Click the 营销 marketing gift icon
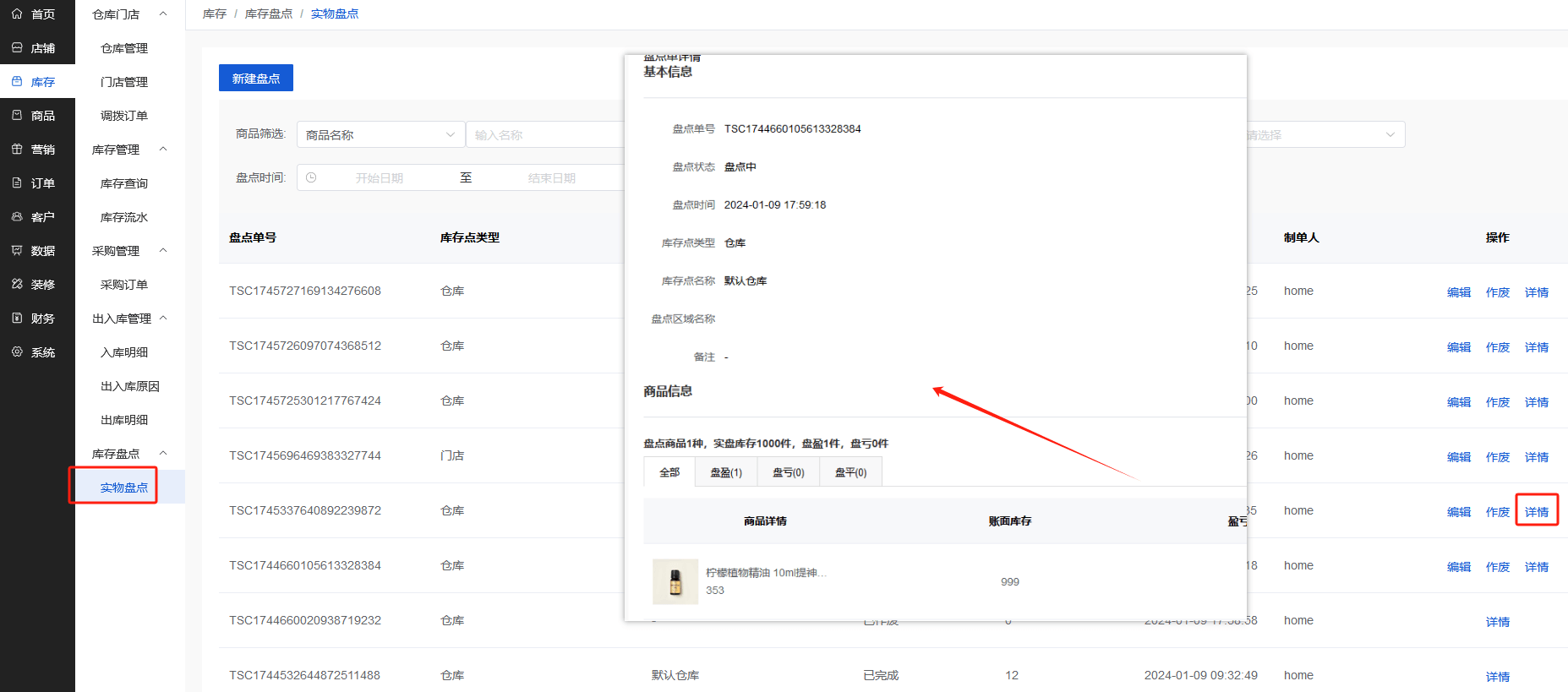 17,149
